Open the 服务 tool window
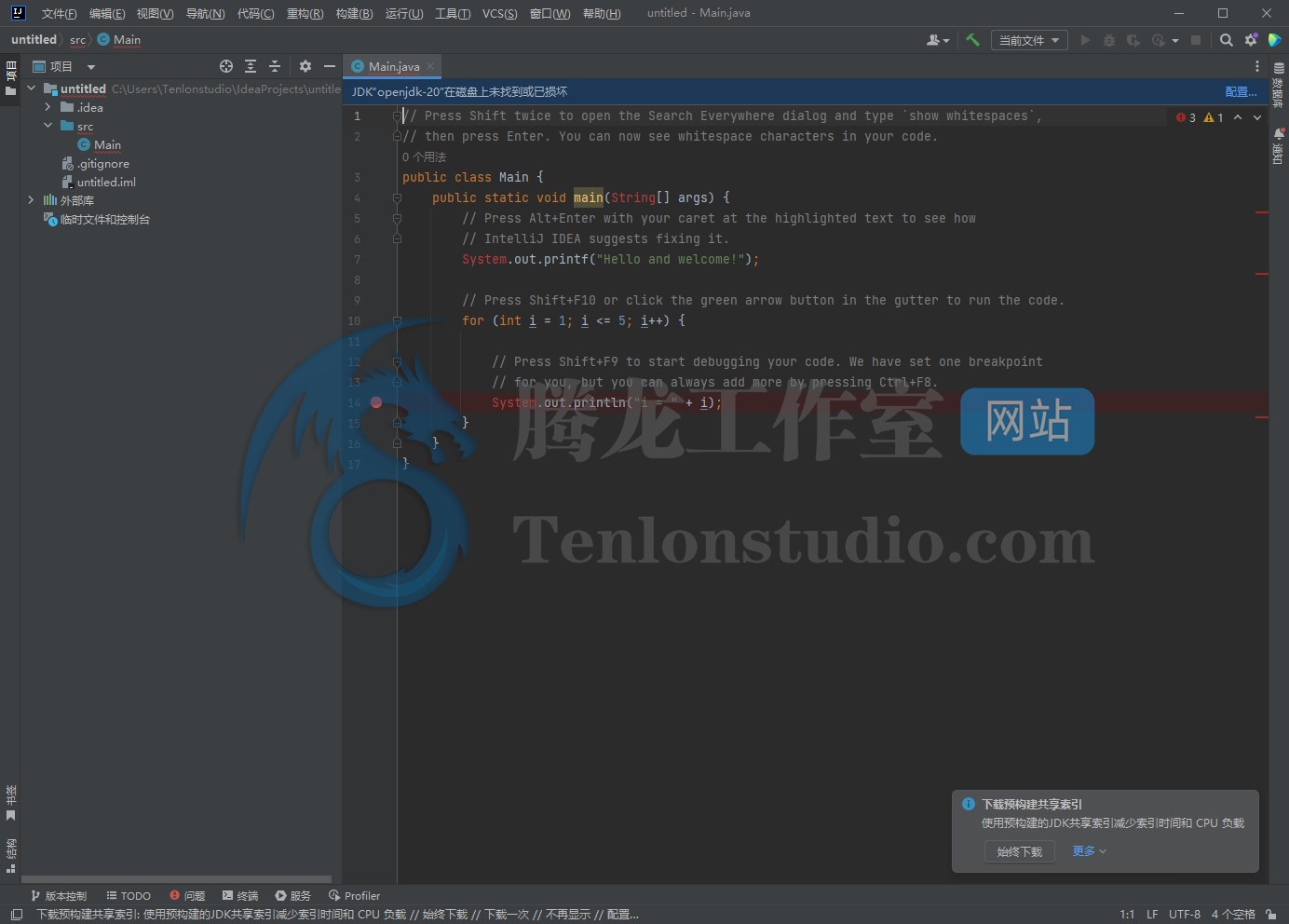 pyautogui.click(x=292, y=895)
